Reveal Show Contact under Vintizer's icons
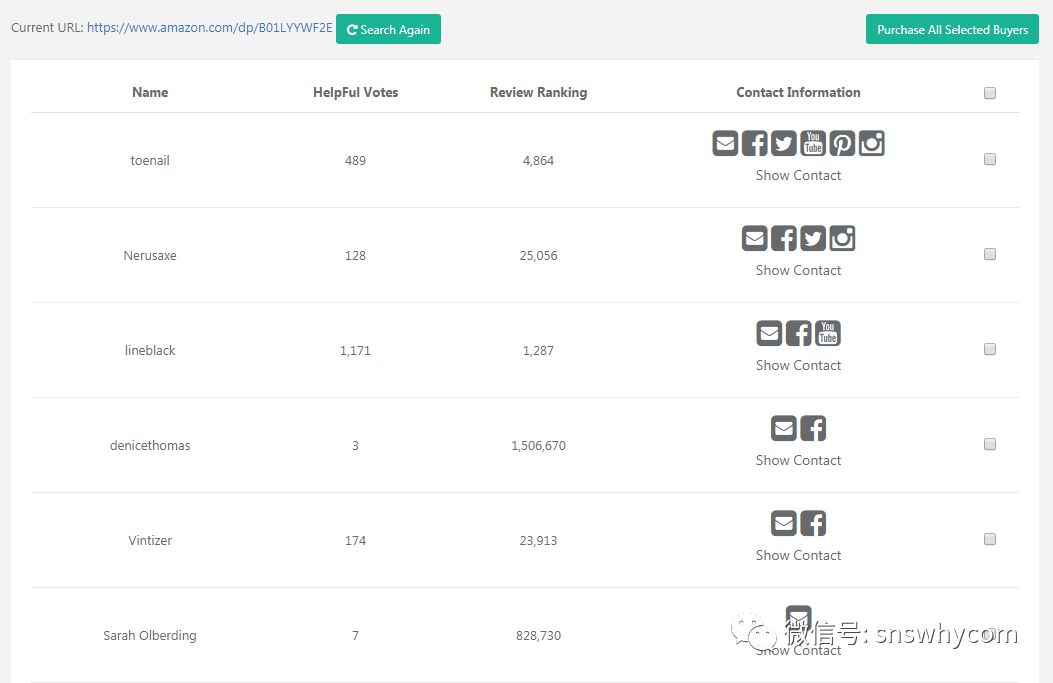Viewport: 1053px width, 683px height. pos(798,555)
